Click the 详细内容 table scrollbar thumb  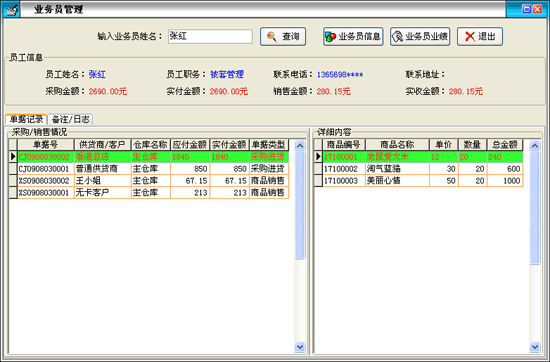click(534, 208)
